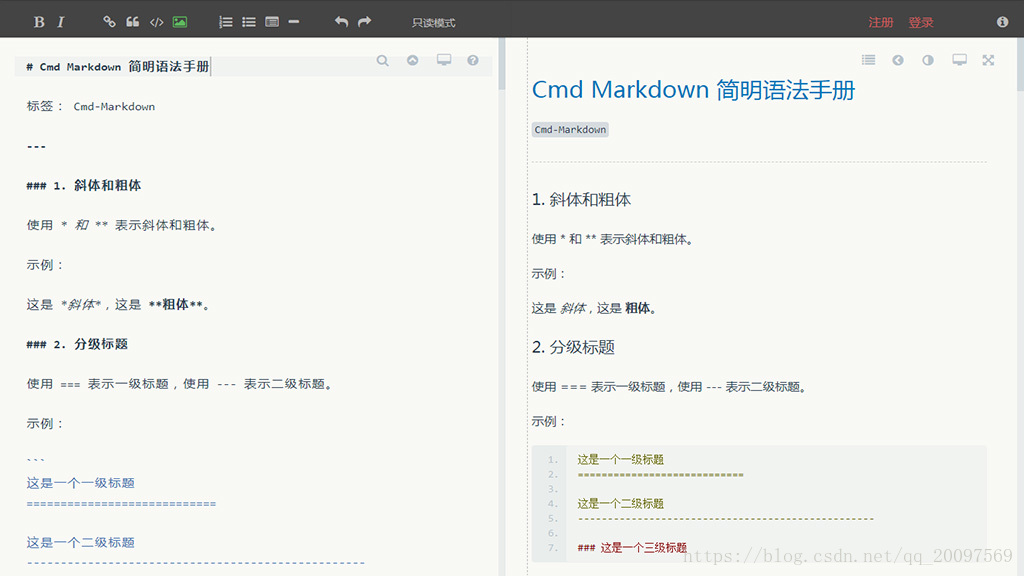Create numbered list from toolbar
The width and height of the screenshot is (1024, 576).
pos(226,22)
